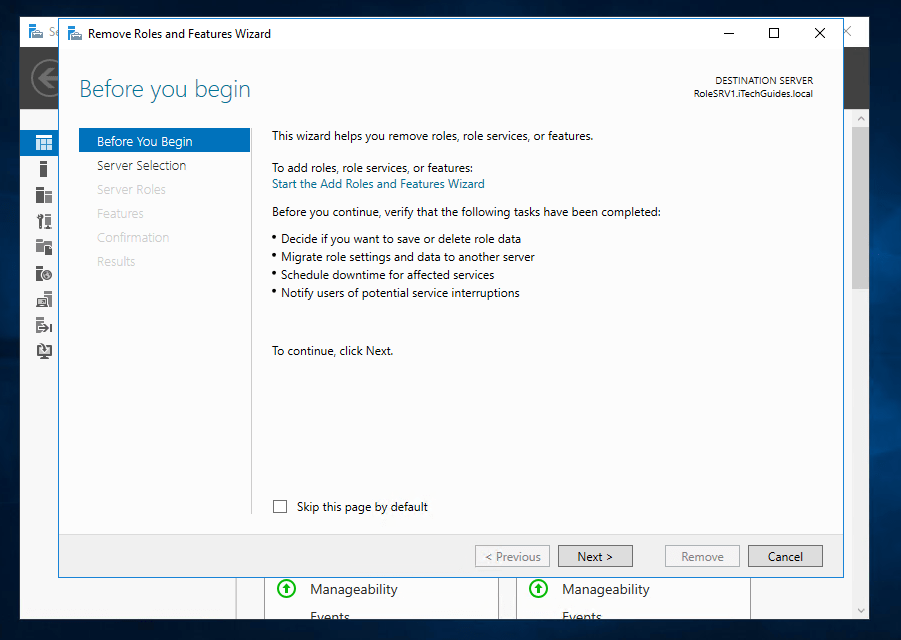Image resolution: width=901 pixels, height=640 pixels.
Task: Select the server-with-arrow role icon in sidebar
Action: 43,326
